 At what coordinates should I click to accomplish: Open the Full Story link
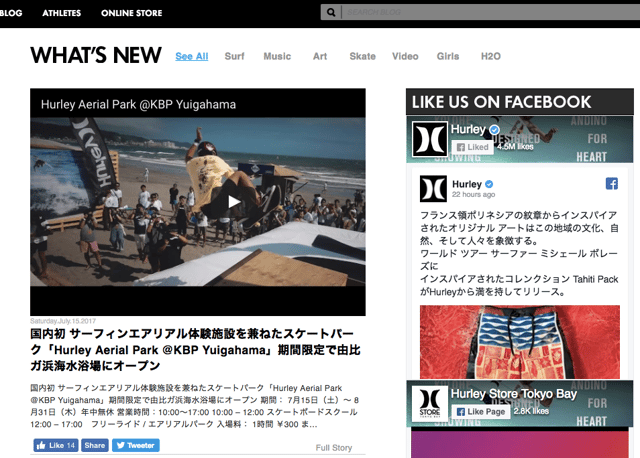334,448
